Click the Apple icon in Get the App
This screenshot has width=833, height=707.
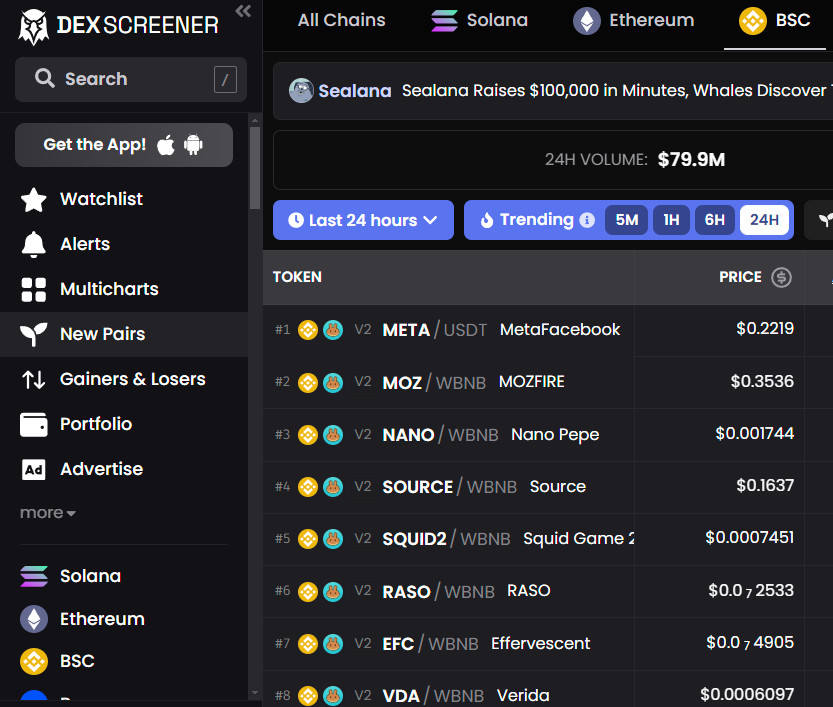click(166, 145)
